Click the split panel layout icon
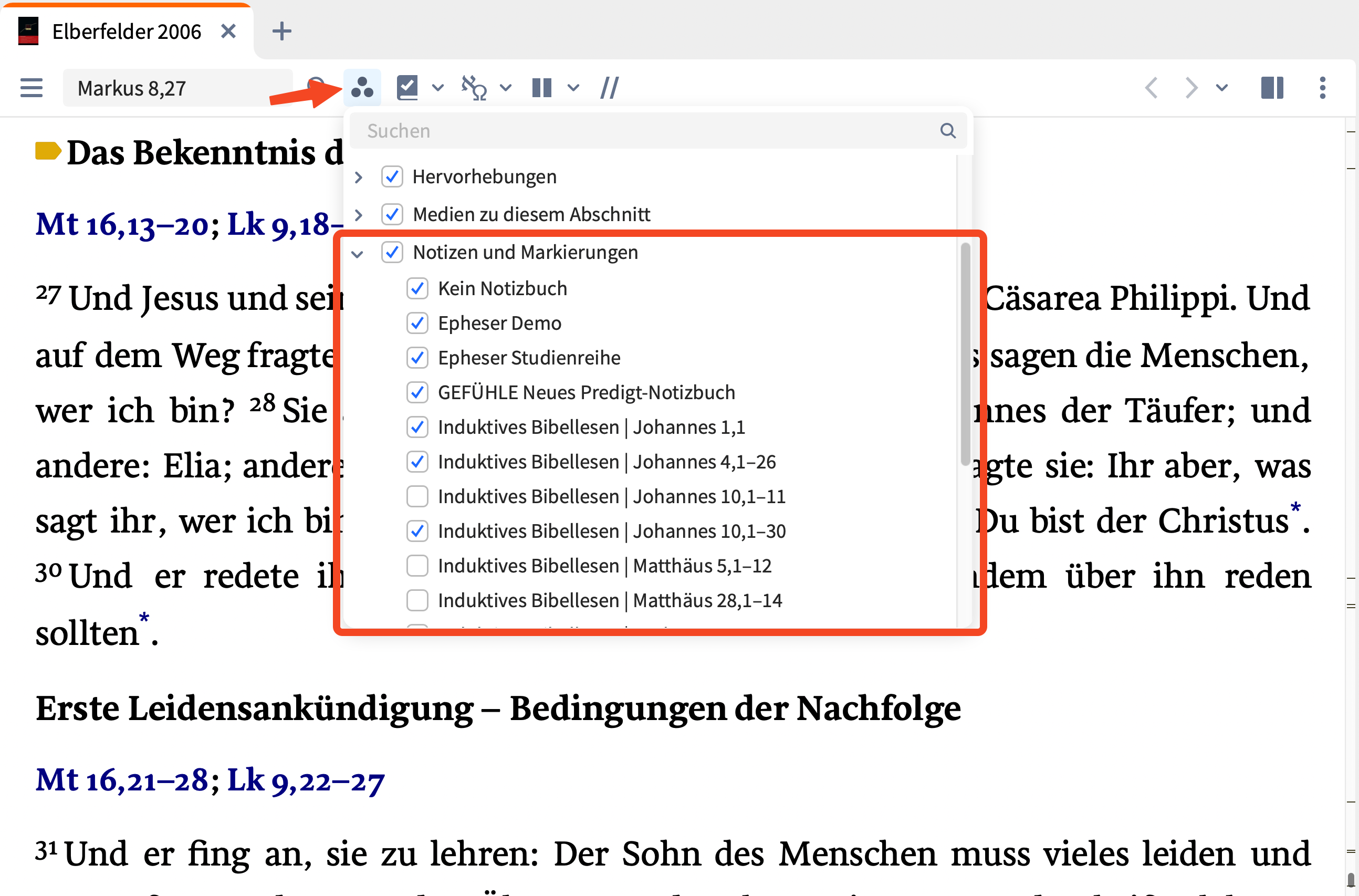The image size is (1359, 896). 1272,88
